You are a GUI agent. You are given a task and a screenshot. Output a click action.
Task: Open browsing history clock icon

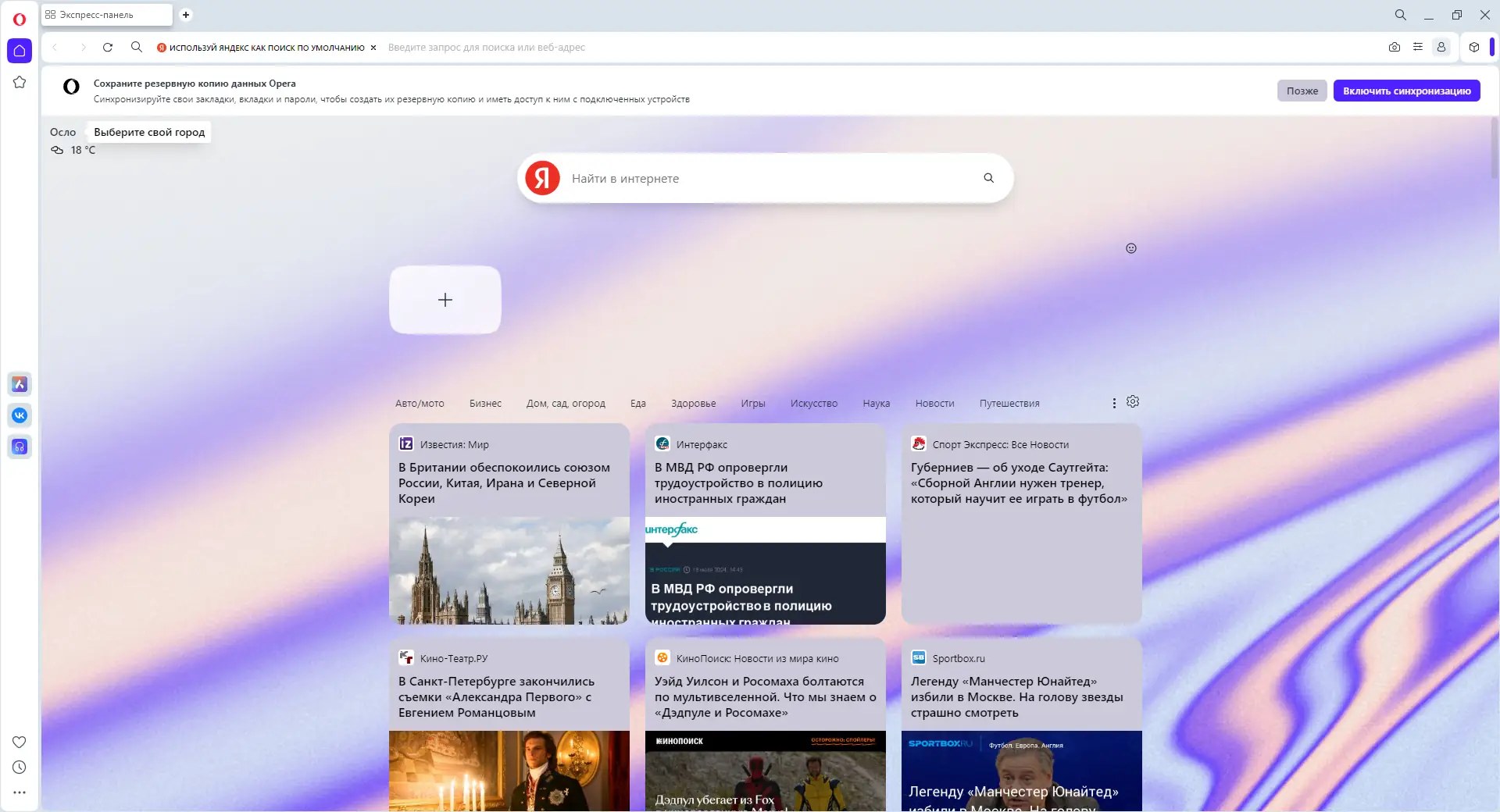pos(20,767)
